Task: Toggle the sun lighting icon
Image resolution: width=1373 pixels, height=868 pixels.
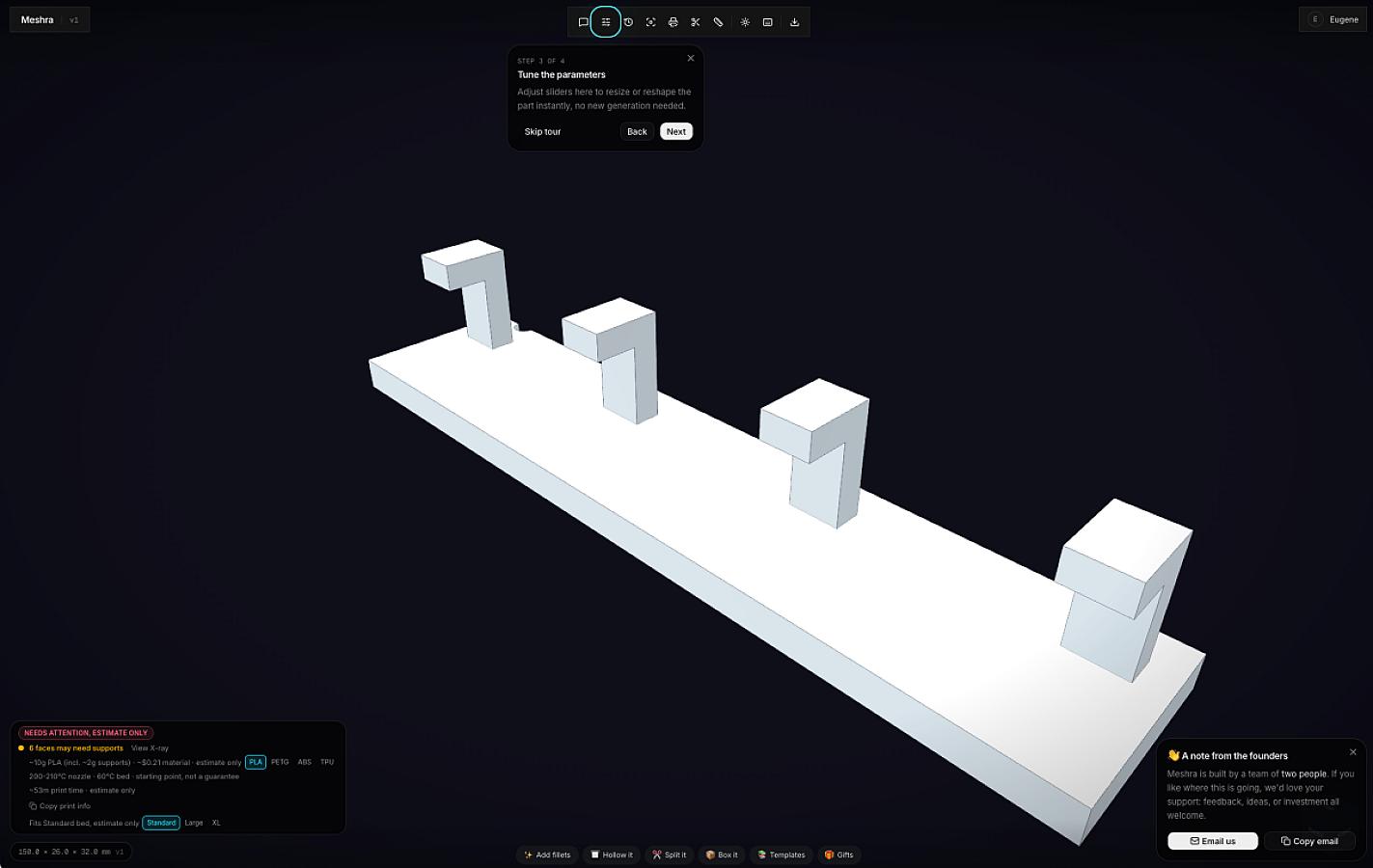Action: [x=745, y=22]
